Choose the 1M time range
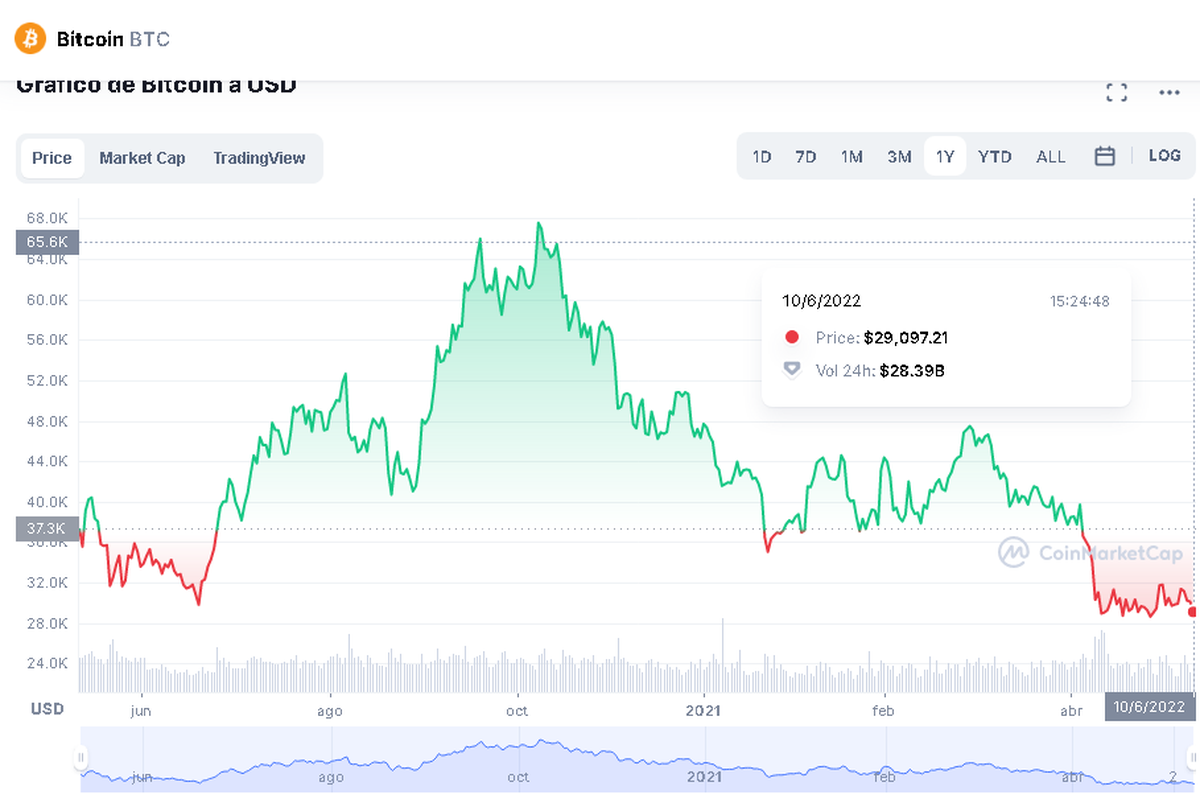Image resolution: width=1200 pixels, height=807 pixels. click(851, 157)
